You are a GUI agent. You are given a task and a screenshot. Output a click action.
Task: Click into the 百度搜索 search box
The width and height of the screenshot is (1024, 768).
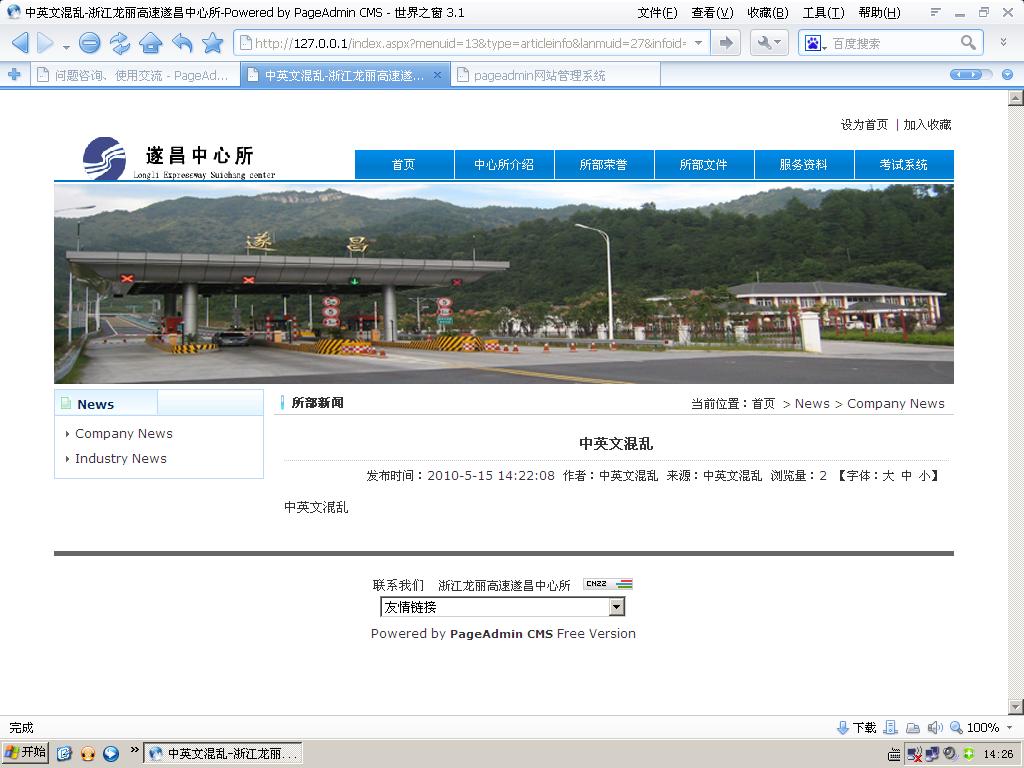(893, 44)
